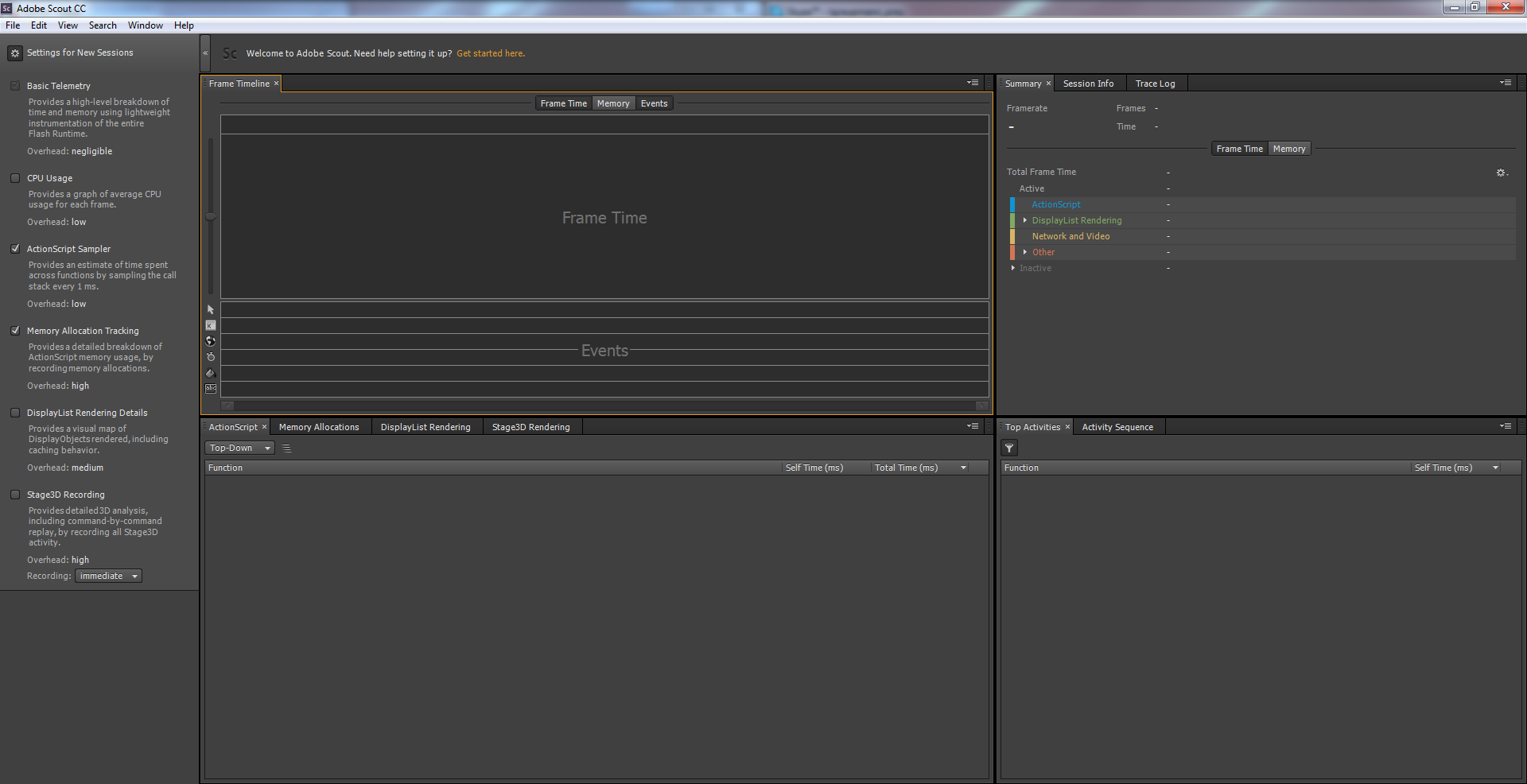Select the pointer tool in the Events toolbar

(211, 309)
